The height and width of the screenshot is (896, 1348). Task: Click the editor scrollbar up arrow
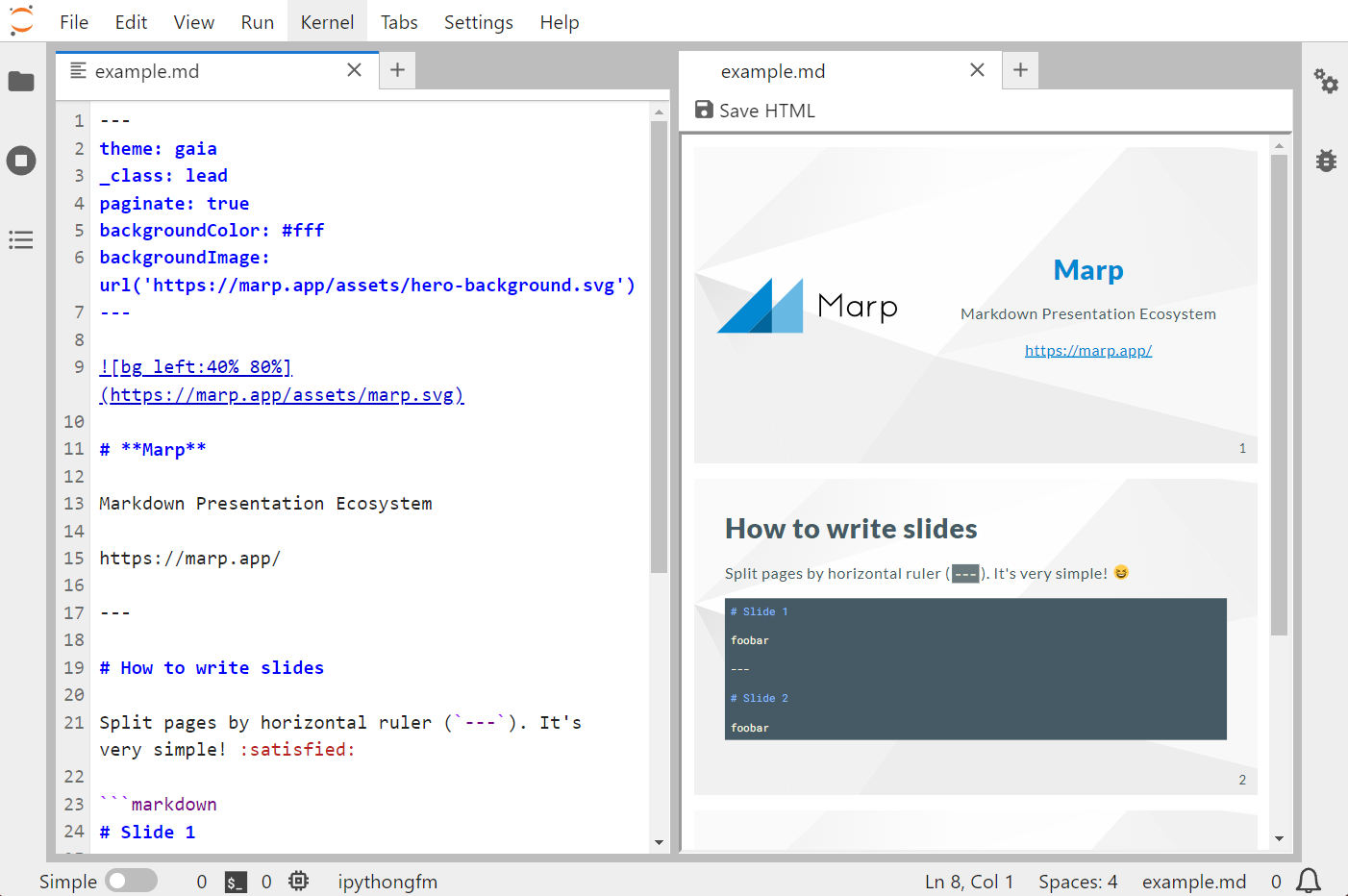point(659,112)
